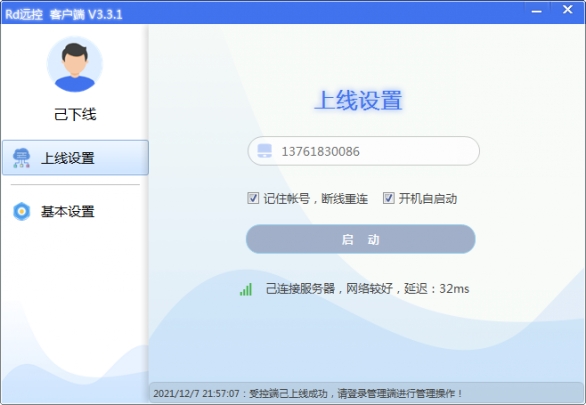Click the Rd远控 客户端 V3.3.1 title bar
This screenshot has height=405, width=586.
pyautogui.click(x=263, y=13)
